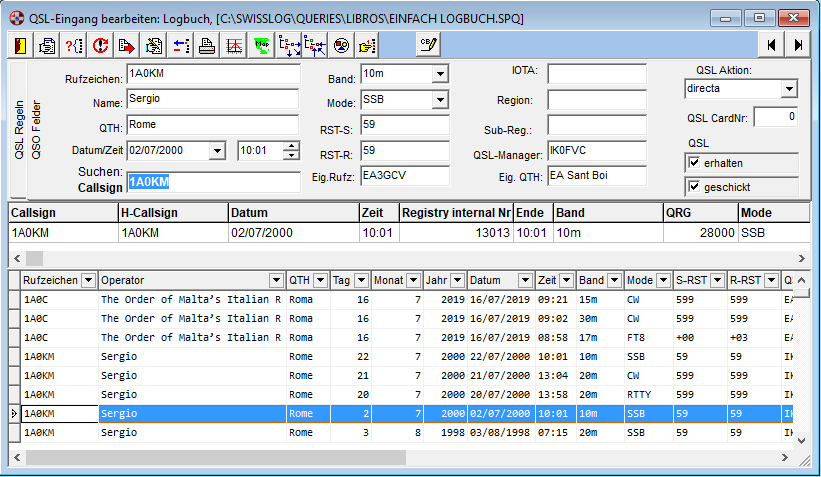Select the 'QSO Felder' vertical tab
Viewport: 821px width, 477px height.
coord(36,130)
